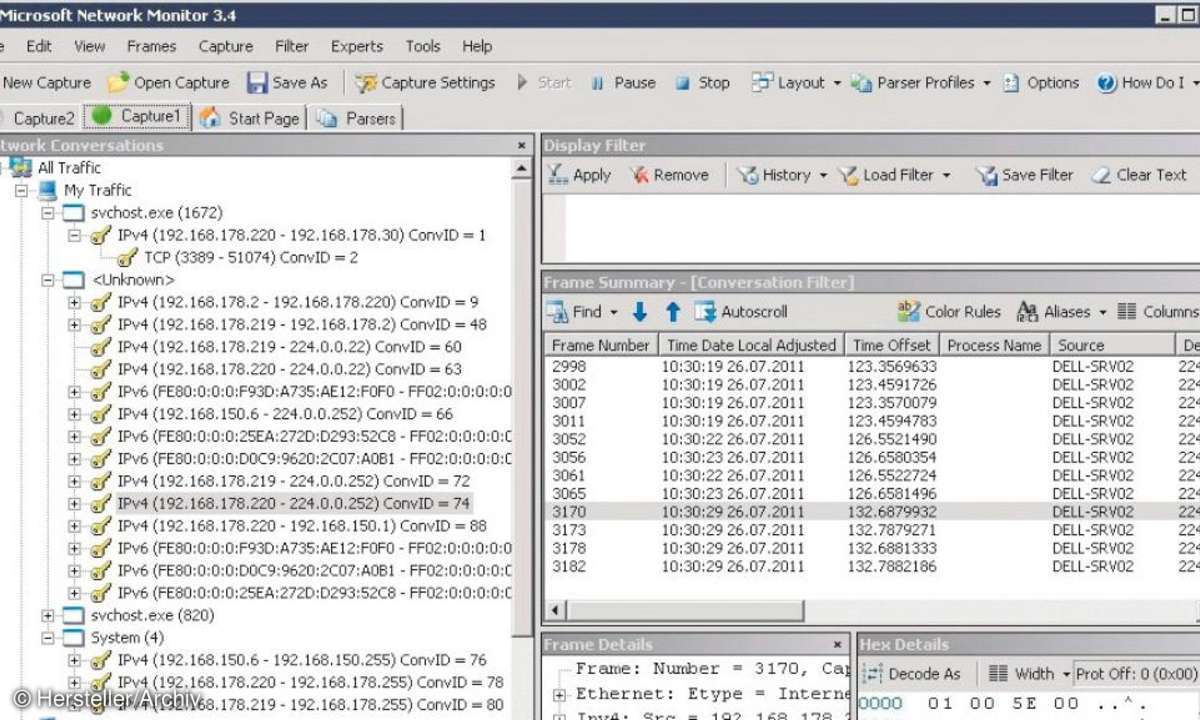Save the capture using Save As
Image resolution: width=1200 pixels, height=720 pixels.
click(287, 83)
